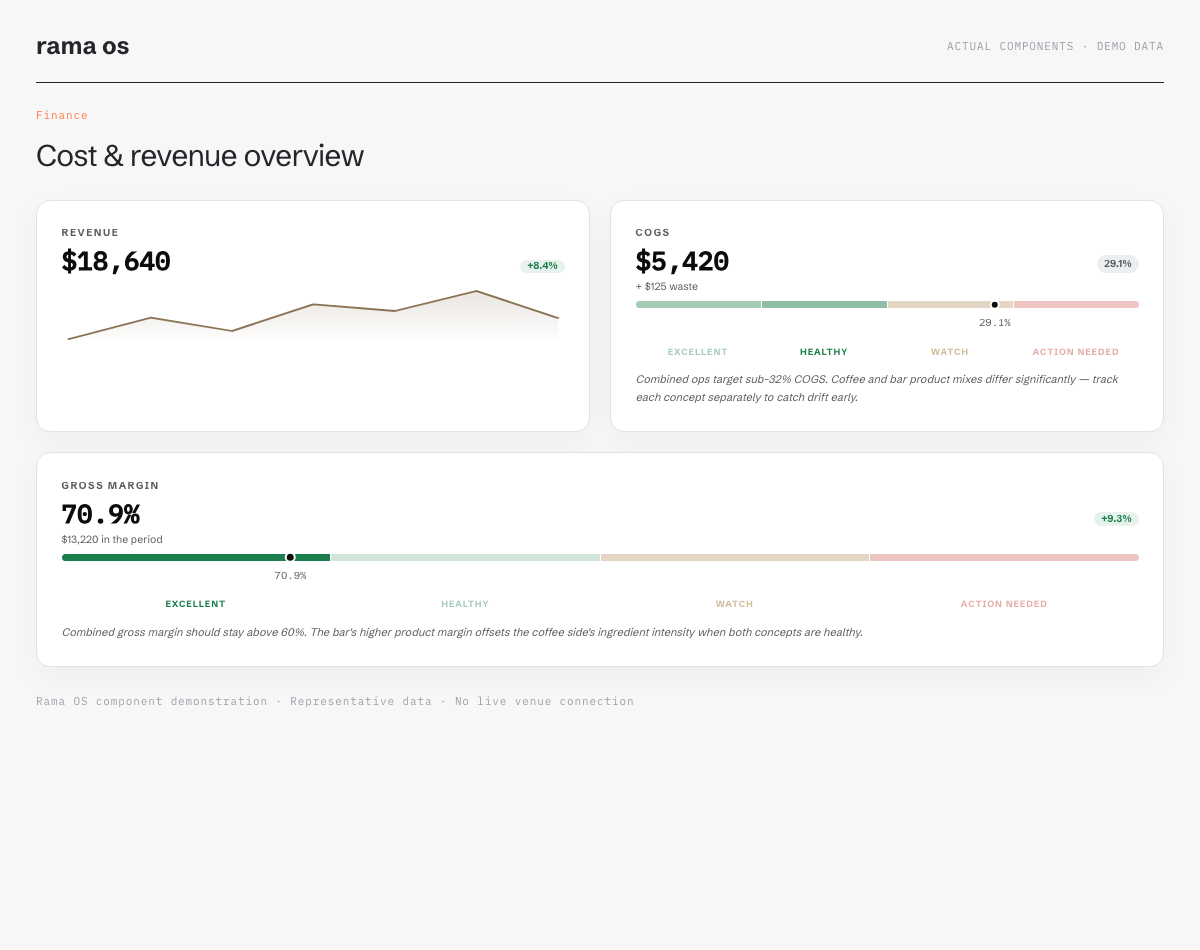Click the + $125 waste note
The height and width of the screenshot is (950, 1200).
667,287
